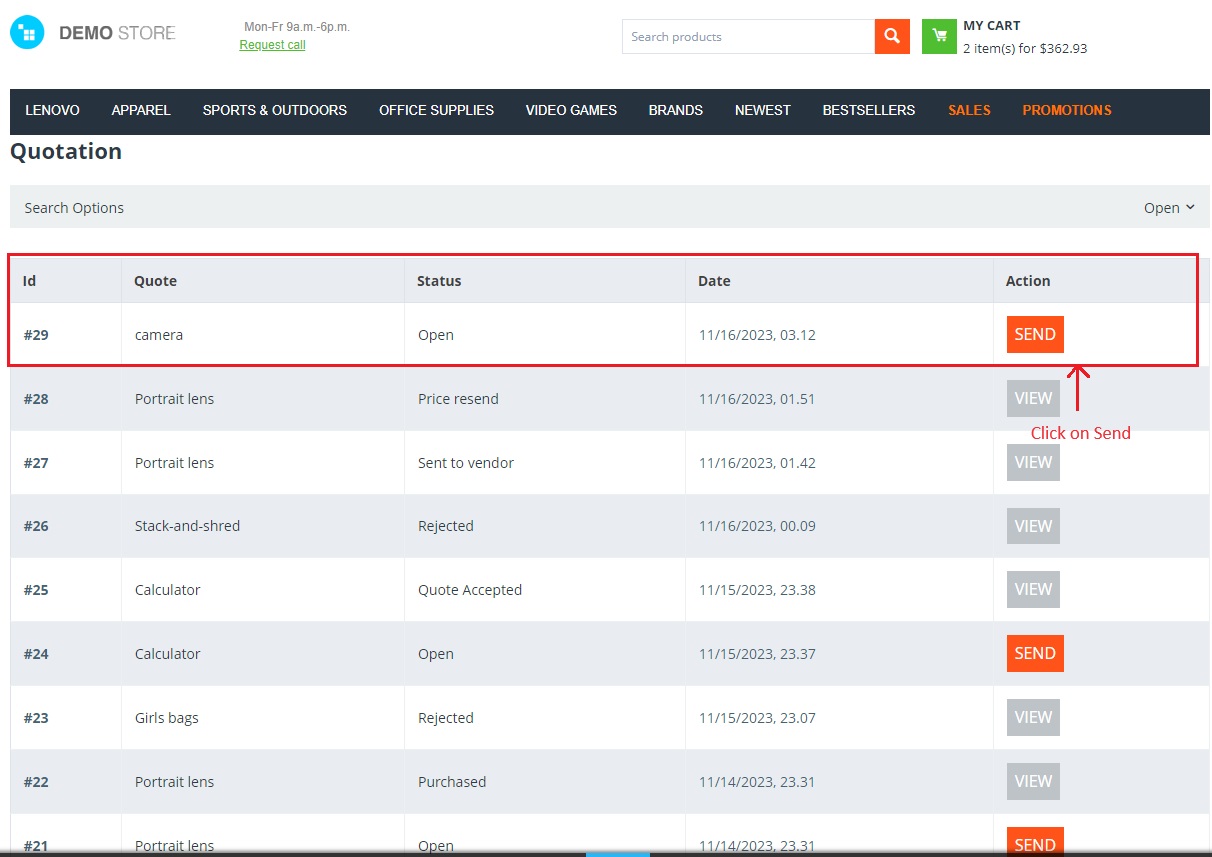Viewport: 1212px width, 857px height.
Task: Click the Date column header
Action: 714,281
